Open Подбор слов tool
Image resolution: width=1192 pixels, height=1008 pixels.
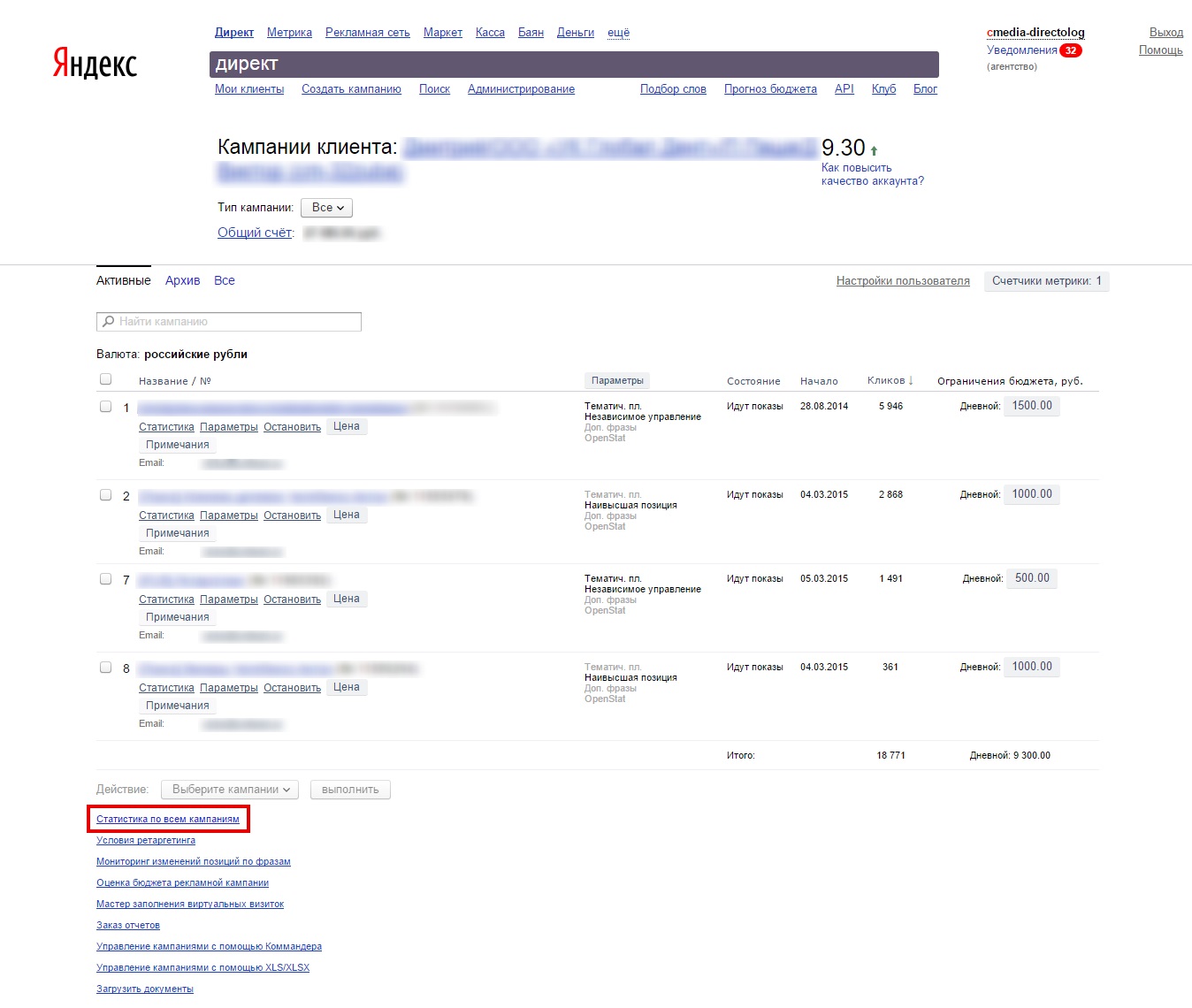point(673,89)
